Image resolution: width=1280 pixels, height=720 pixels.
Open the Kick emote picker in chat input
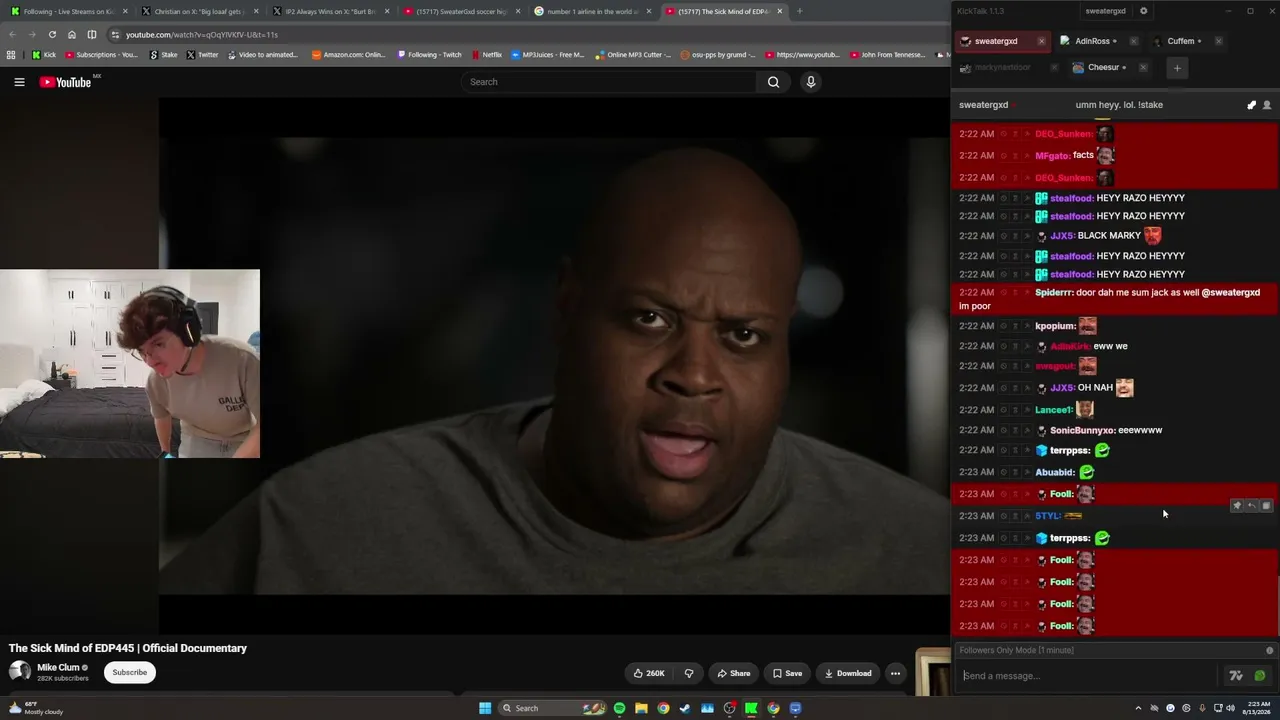(1259, 676)
